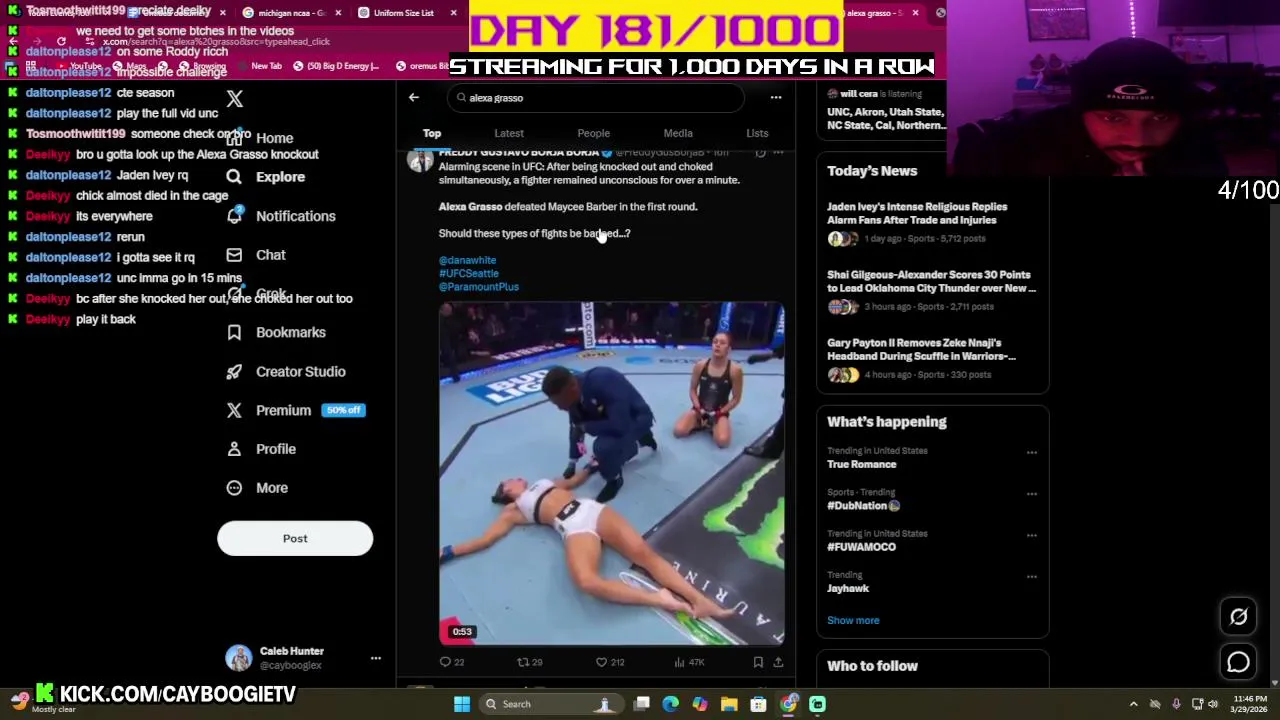Open Profile page
The height and width of the screenshot is (720, 1280).
click(x=262, y=449)
